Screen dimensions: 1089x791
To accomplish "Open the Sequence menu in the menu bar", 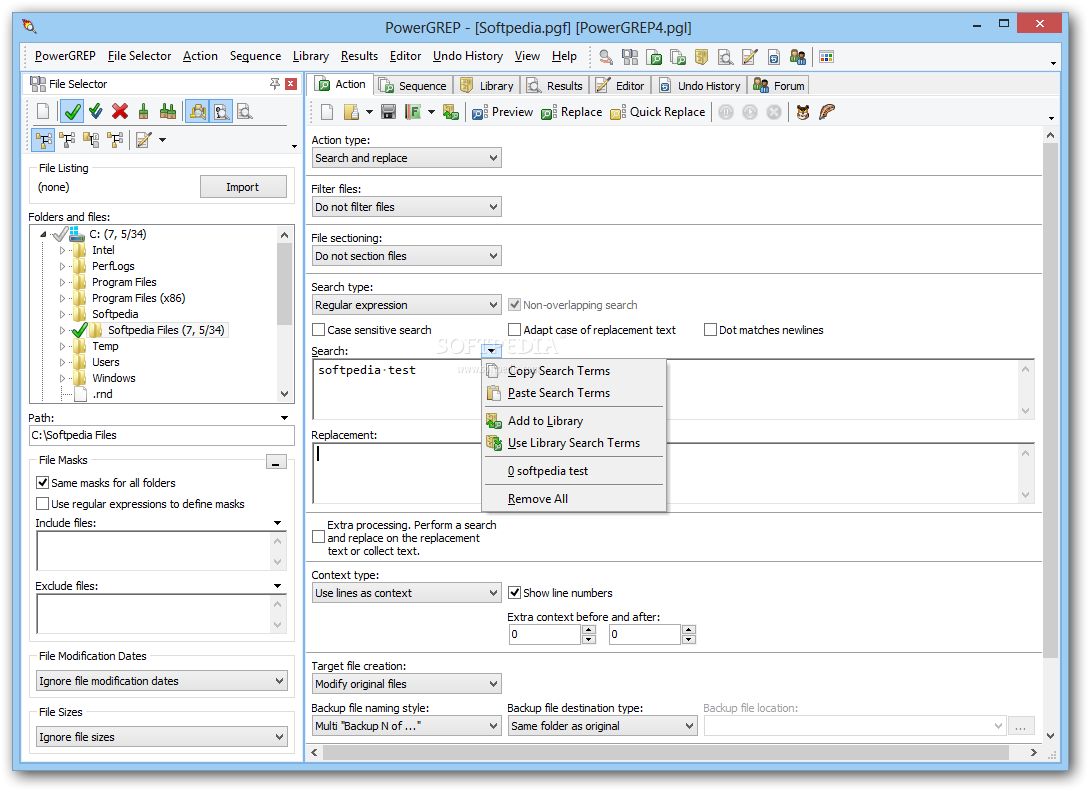I will (255, 56).
